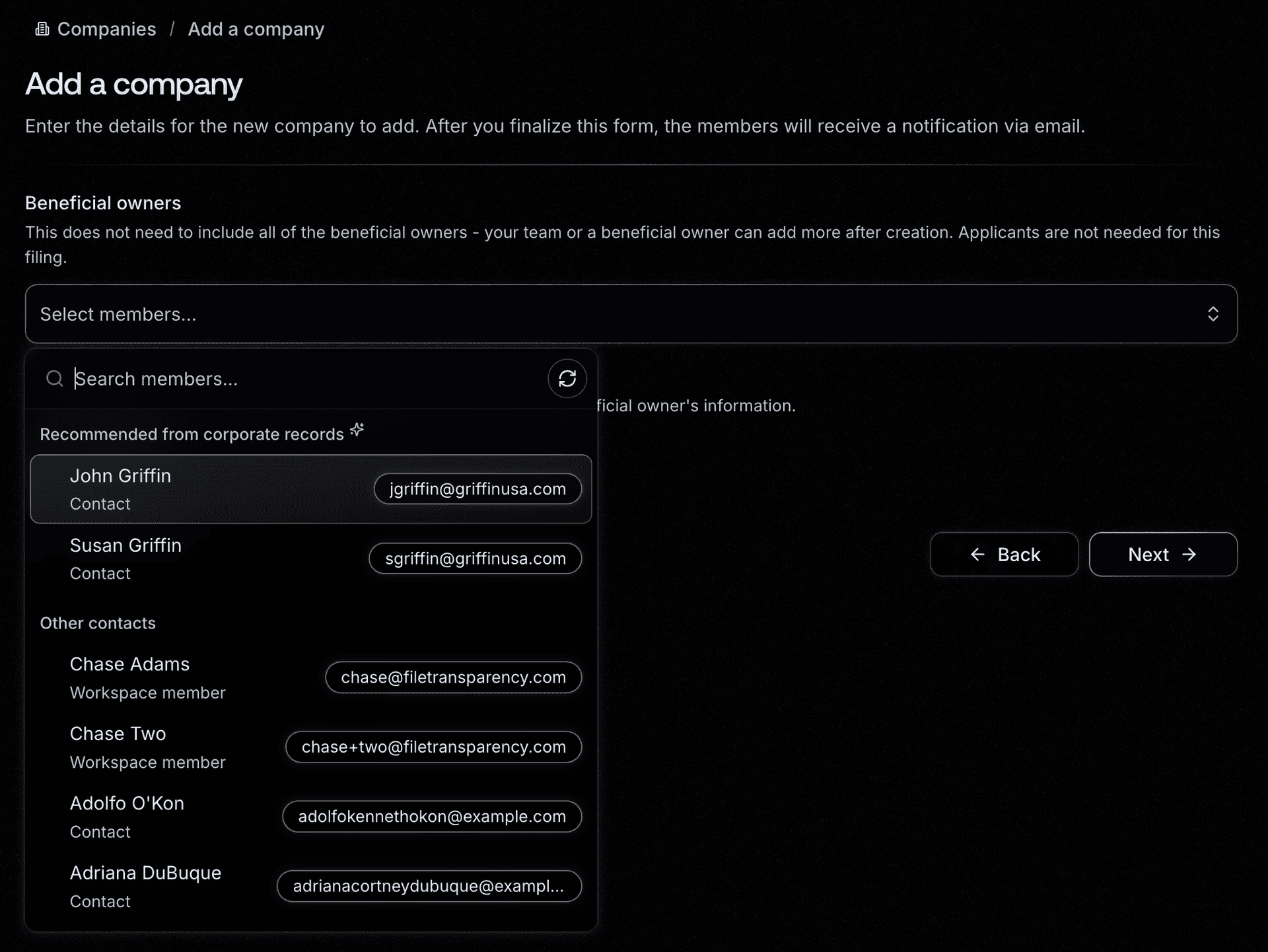
Task: Click the jgriffin@griffinusa.com email badge
Action: tap(477, 488)
